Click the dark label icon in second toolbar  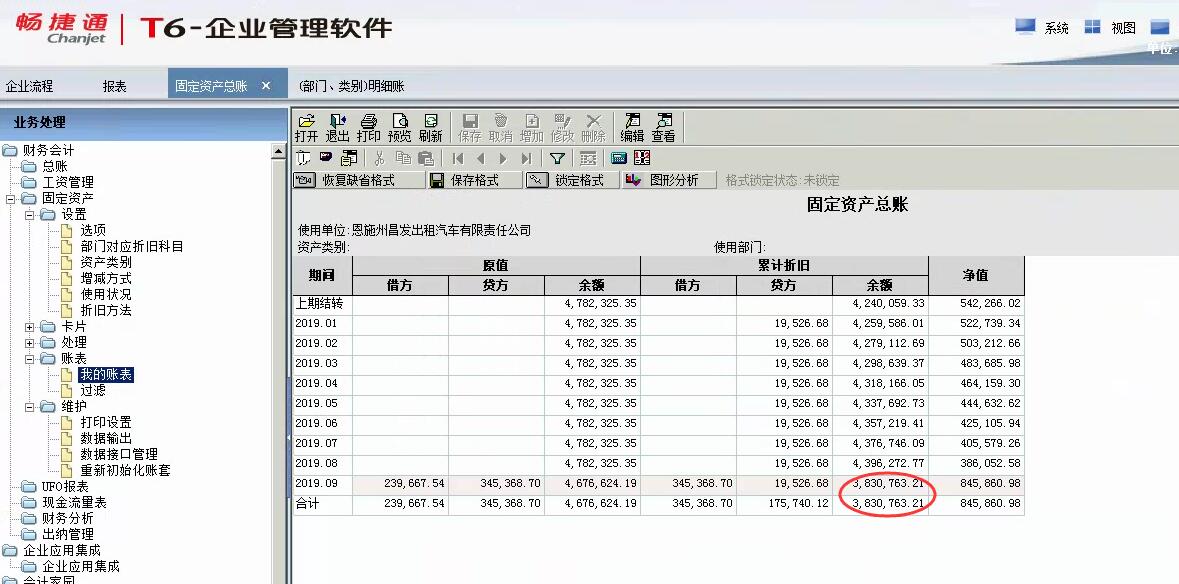(x=326, y=157)
